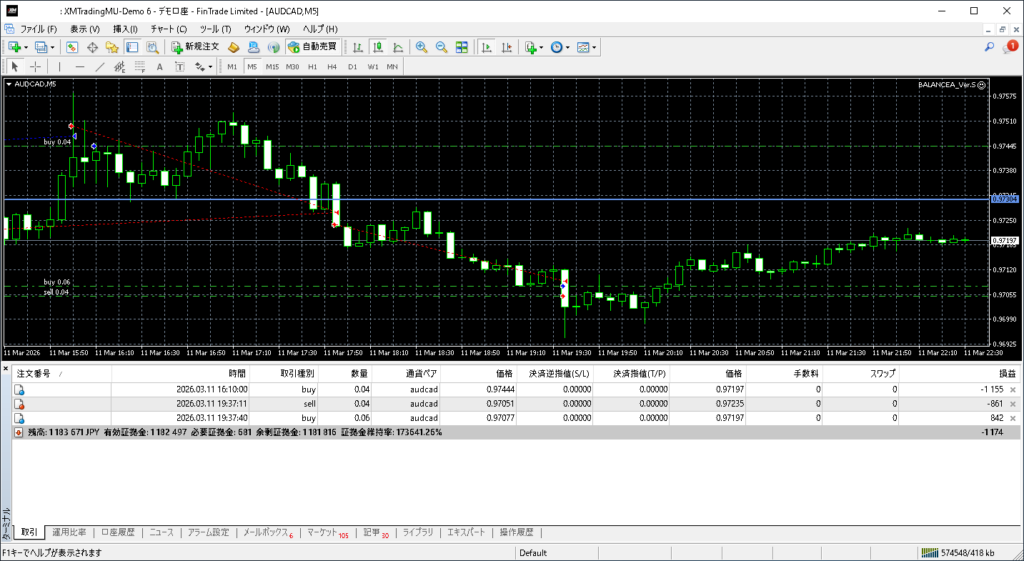Expand the new chart dropdown arrow
This screenshot has height=561, width=1024.
point(26,47)
